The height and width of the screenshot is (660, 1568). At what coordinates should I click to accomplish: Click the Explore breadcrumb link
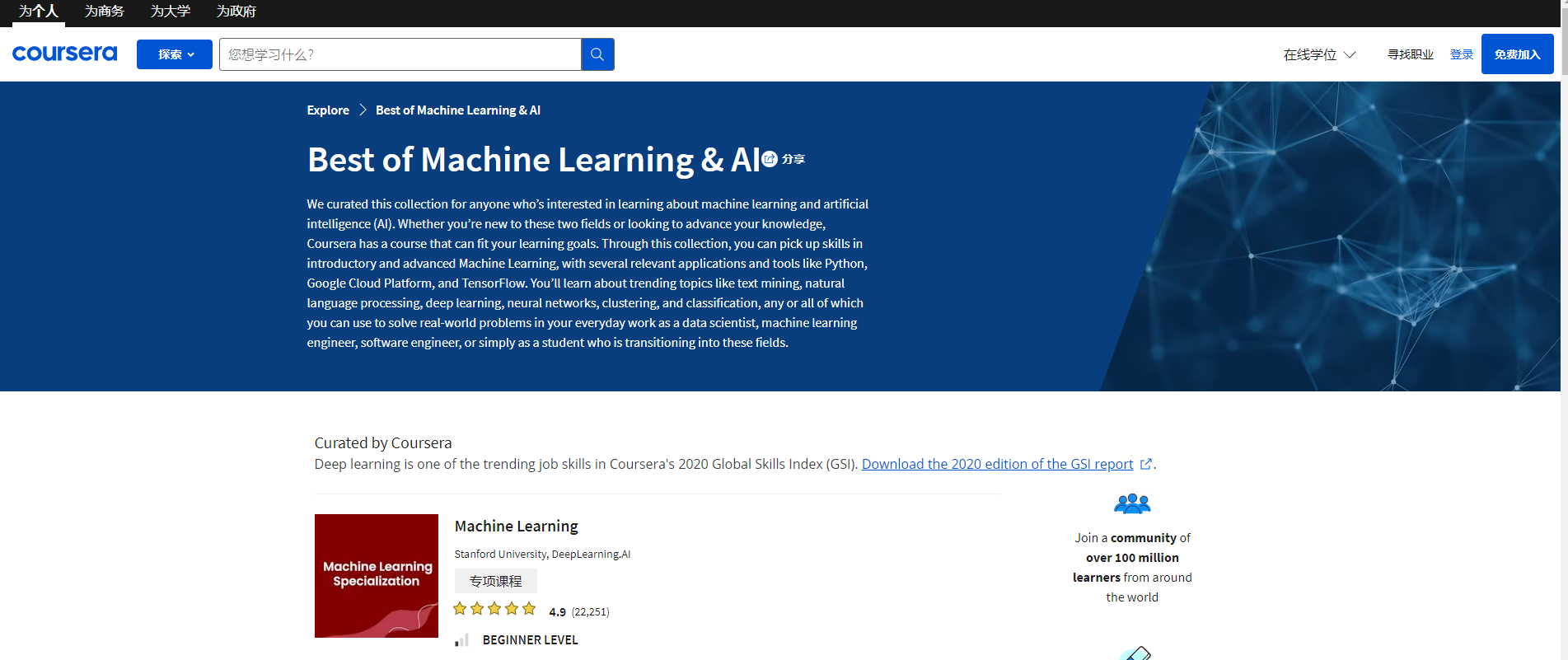pyautogui.click(x=328, y=110)
